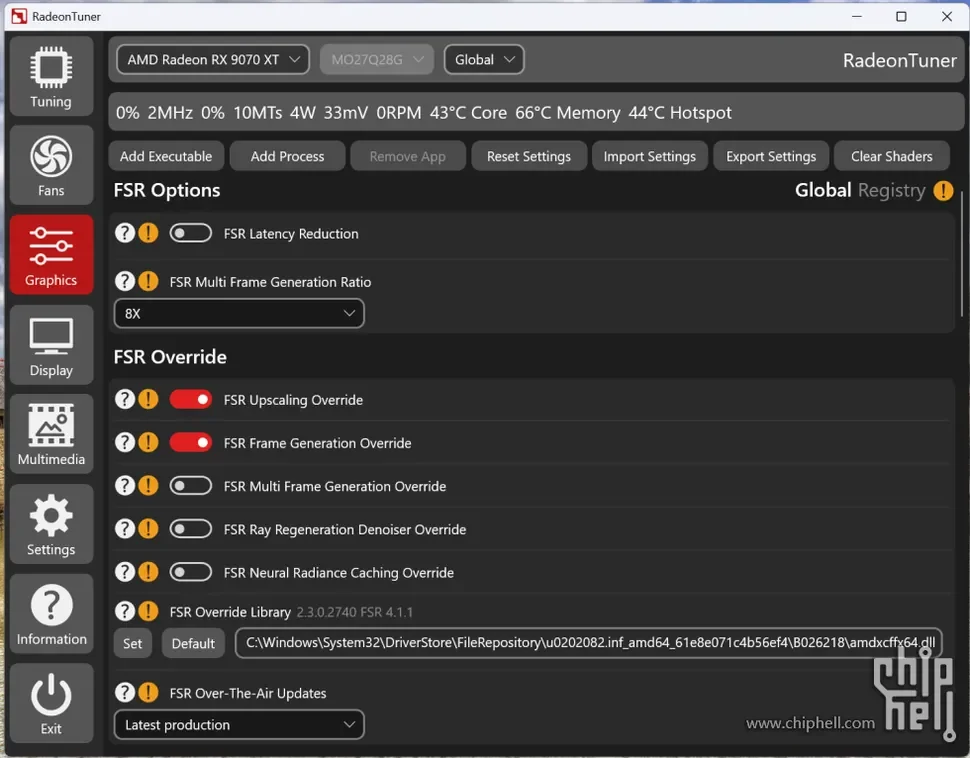Open help for FSR Ray Regeneration Denoiser Override

pyautogui.click(x=125, y=529)
